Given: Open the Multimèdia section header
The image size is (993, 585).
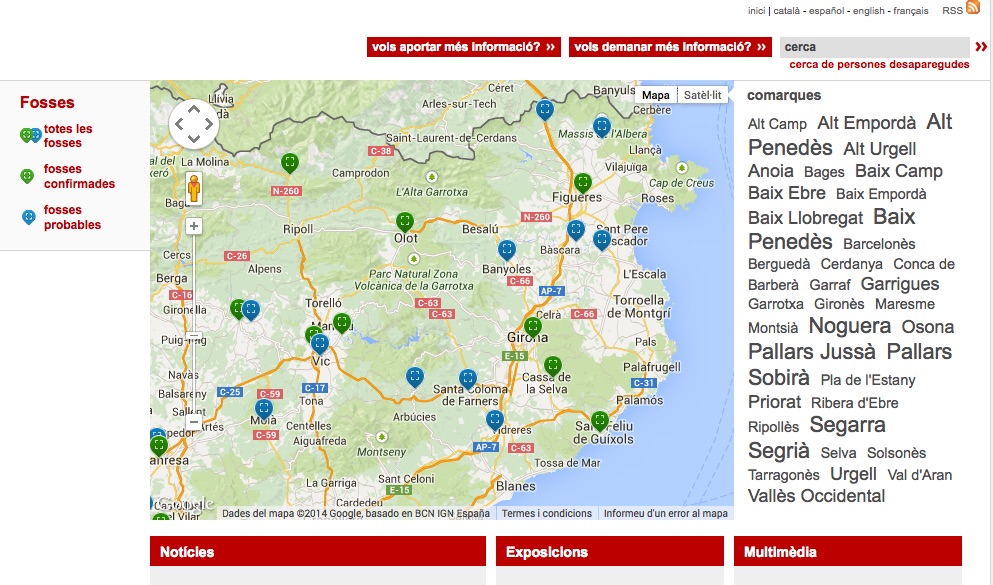Looking at the screenshot, I should [x=848, y=551].
